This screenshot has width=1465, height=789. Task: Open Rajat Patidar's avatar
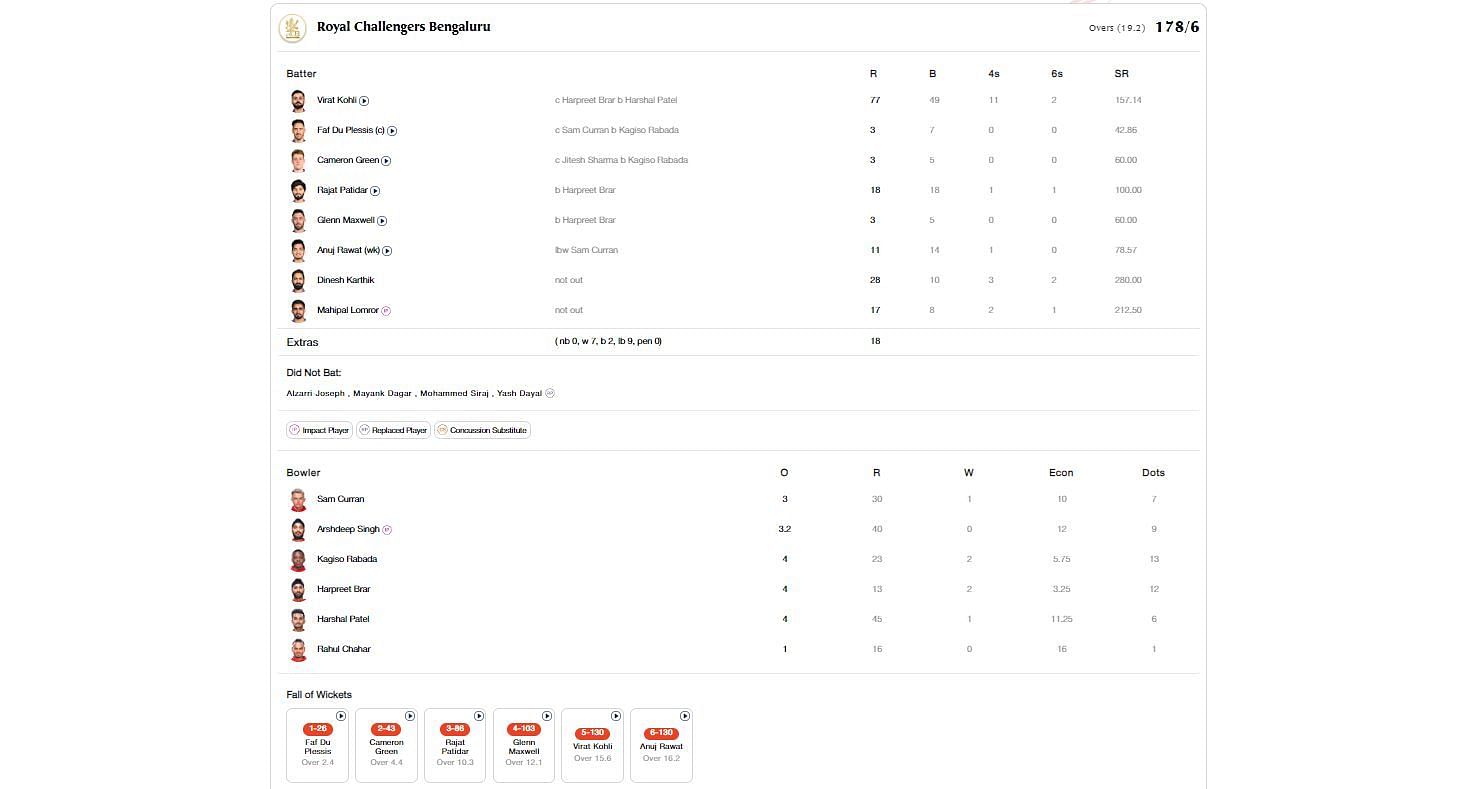[298, 191]
